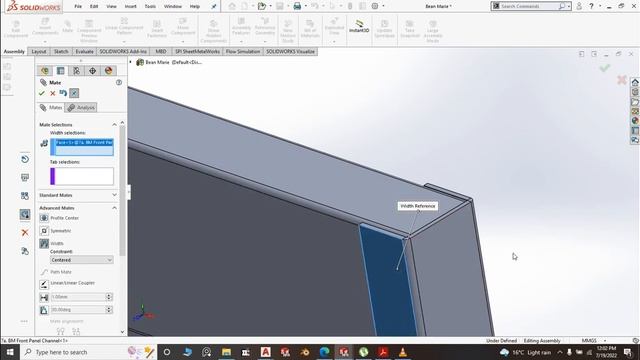Toggle the Width mate type

44,244
